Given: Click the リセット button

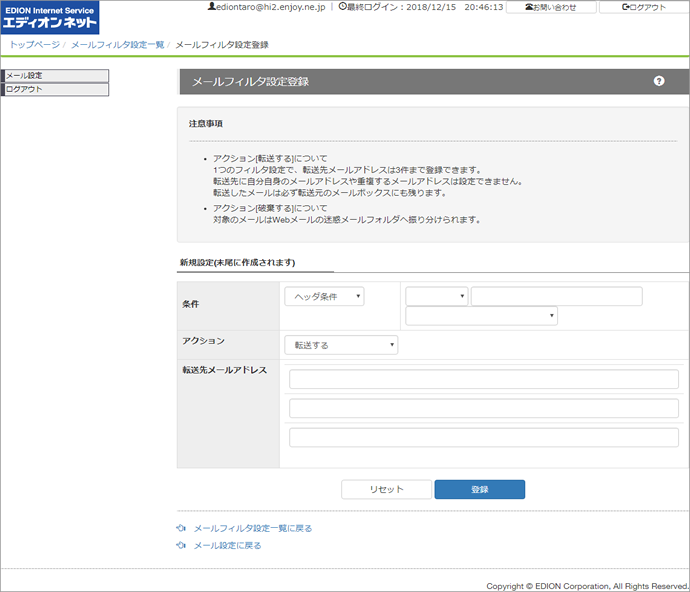Looking at the screenshot, I should coord(386,489).
